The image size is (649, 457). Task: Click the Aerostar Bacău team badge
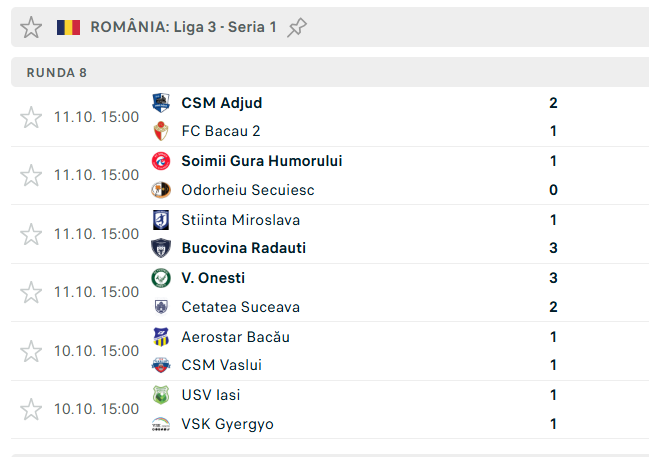pyautogui.click(x=161, y=337)
